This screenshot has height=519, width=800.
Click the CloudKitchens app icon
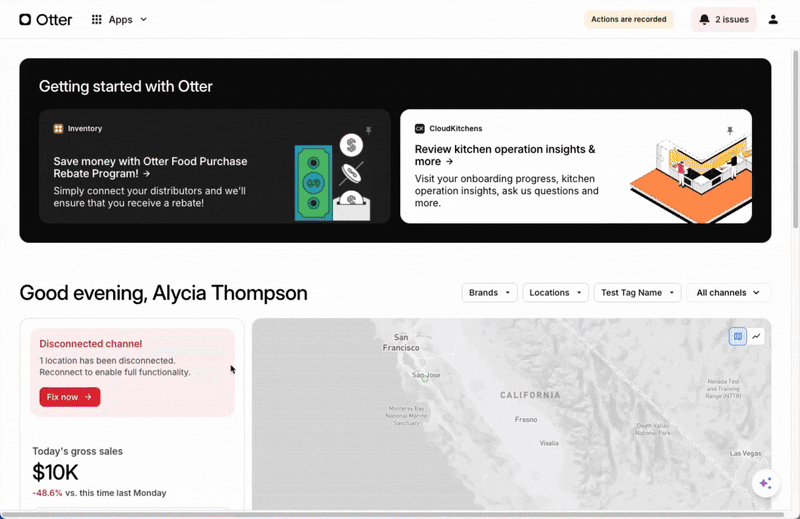(x=419, y=129)
